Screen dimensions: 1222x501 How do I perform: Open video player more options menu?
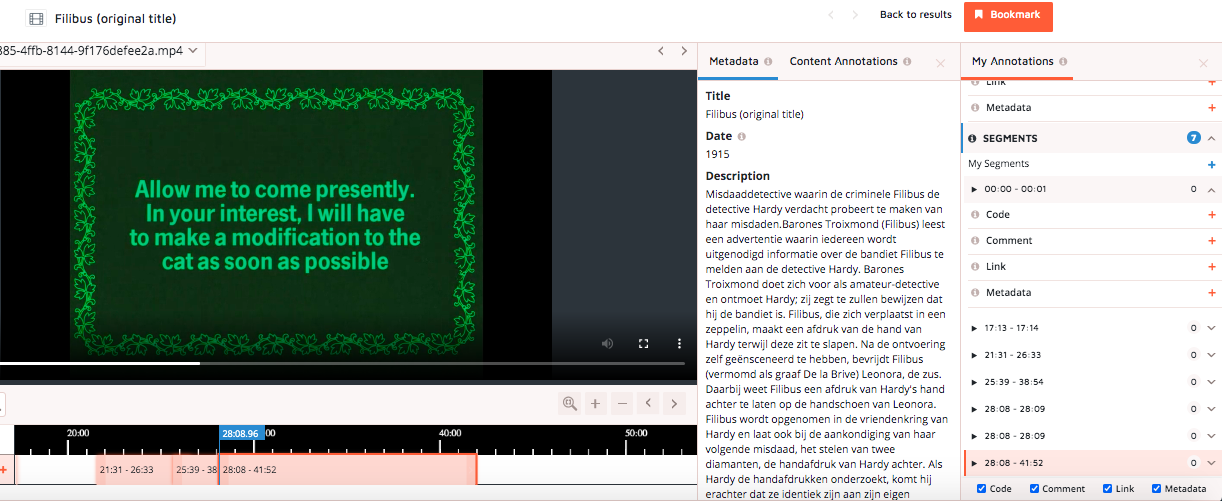click(679, 343)
